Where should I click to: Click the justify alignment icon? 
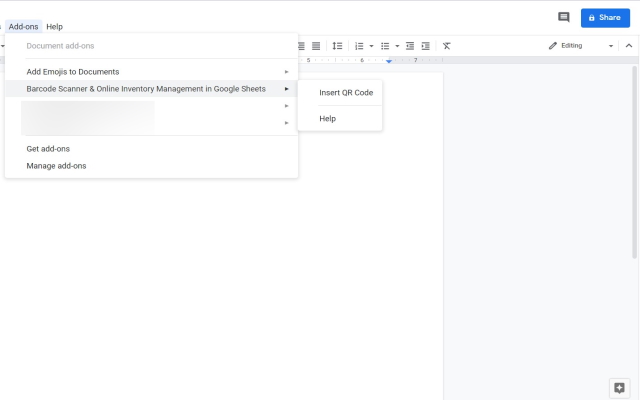(x=316, y=46)
